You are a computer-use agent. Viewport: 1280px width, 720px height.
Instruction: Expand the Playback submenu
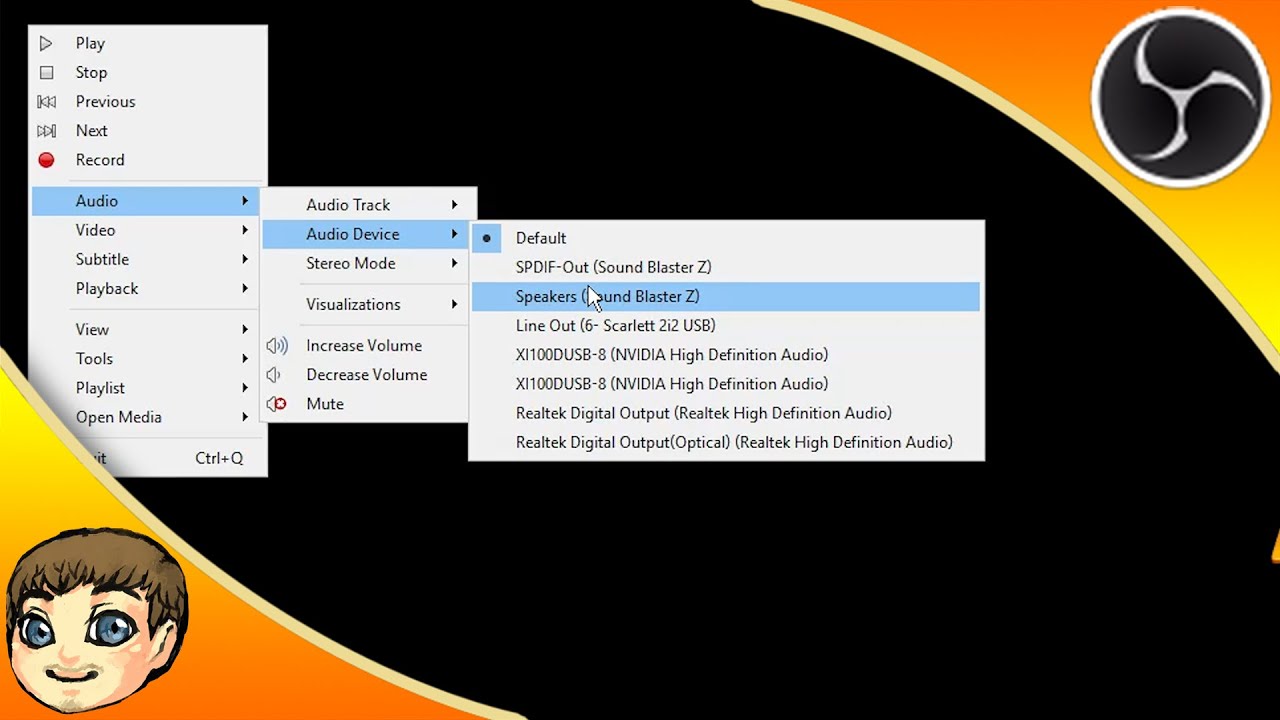[147, 288]
